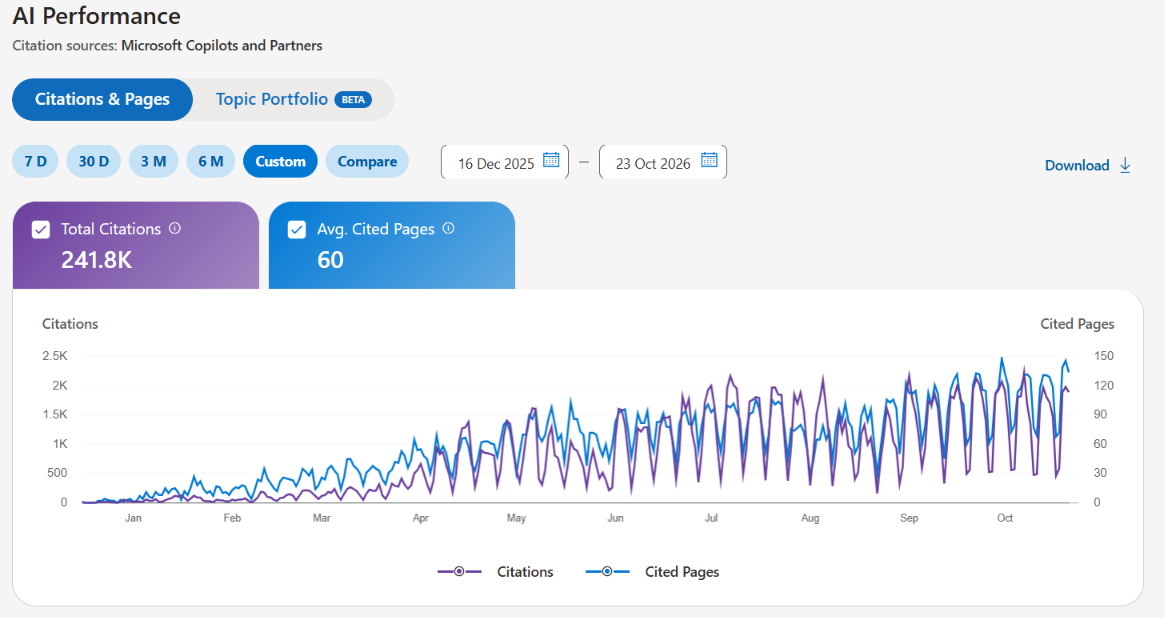Click the 1.5K label on Citations axis
Viewport: 1165px width, 618px height.
click(55, 414)
